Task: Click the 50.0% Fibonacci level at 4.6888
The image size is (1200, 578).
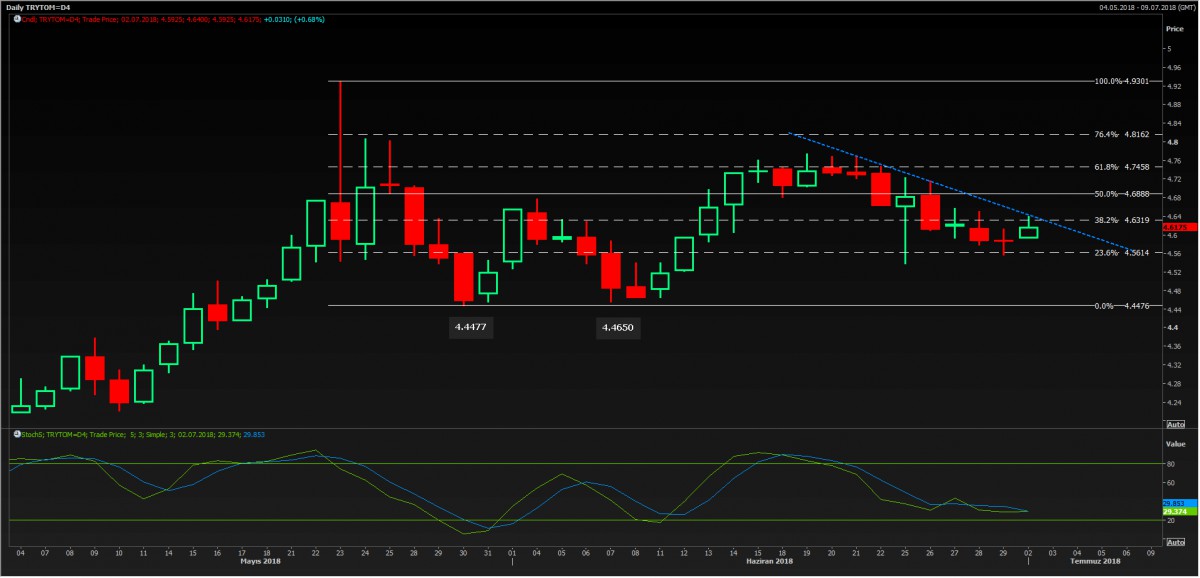Action: (1120, 194)
